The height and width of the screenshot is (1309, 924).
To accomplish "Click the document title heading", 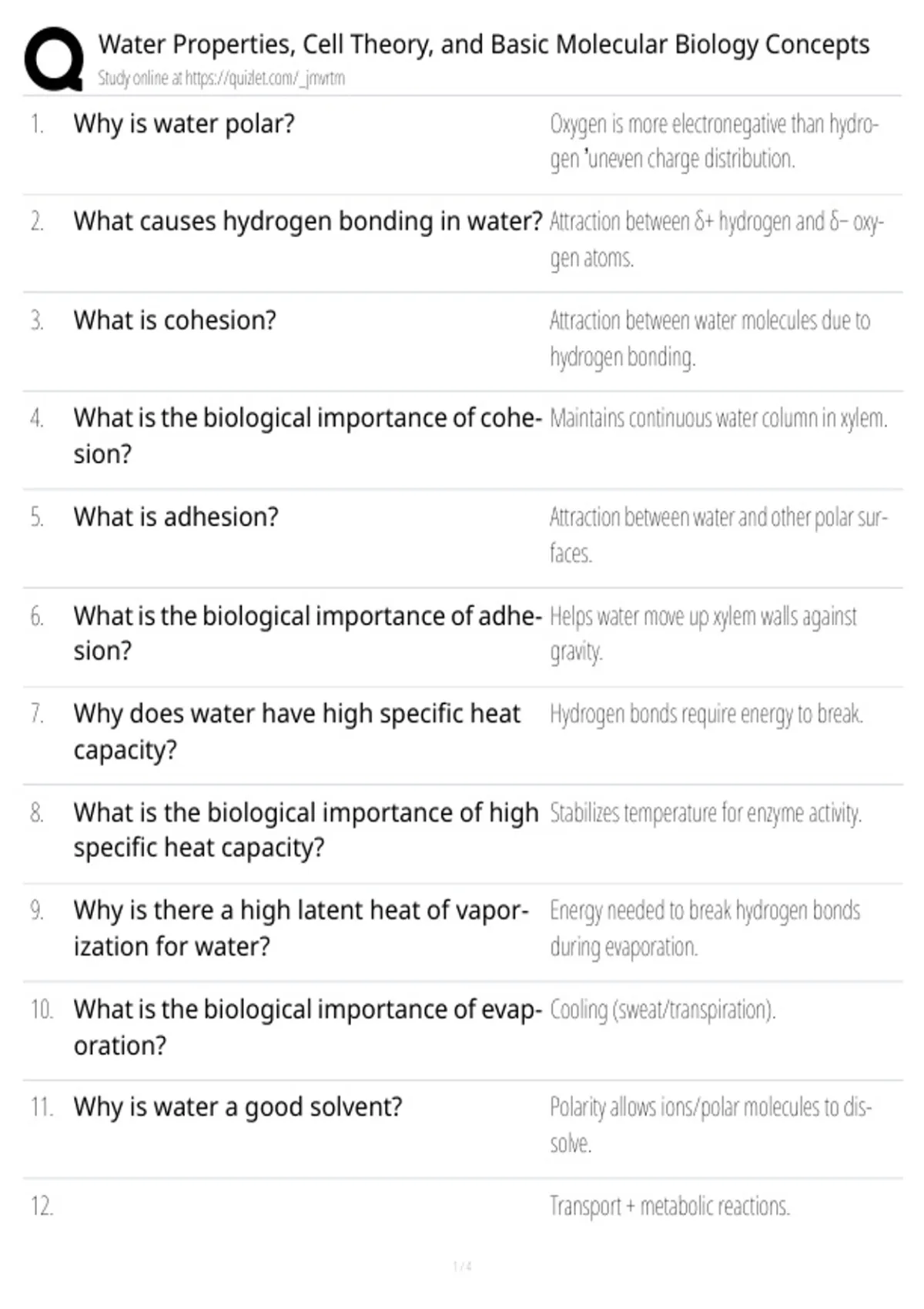I will pos(484,45).
